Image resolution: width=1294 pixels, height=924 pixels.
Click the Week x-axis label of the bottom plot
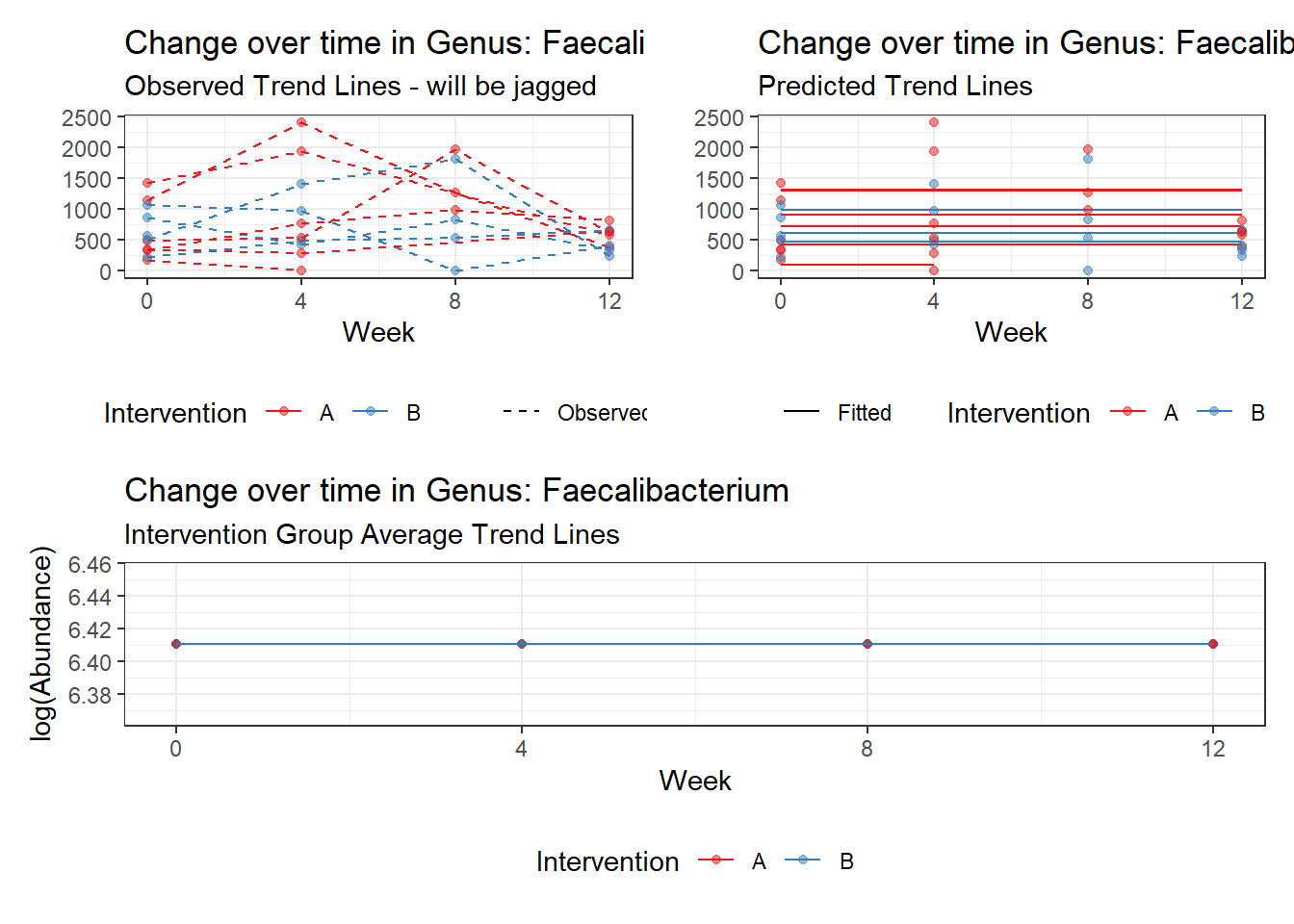(x=694, y=781)
